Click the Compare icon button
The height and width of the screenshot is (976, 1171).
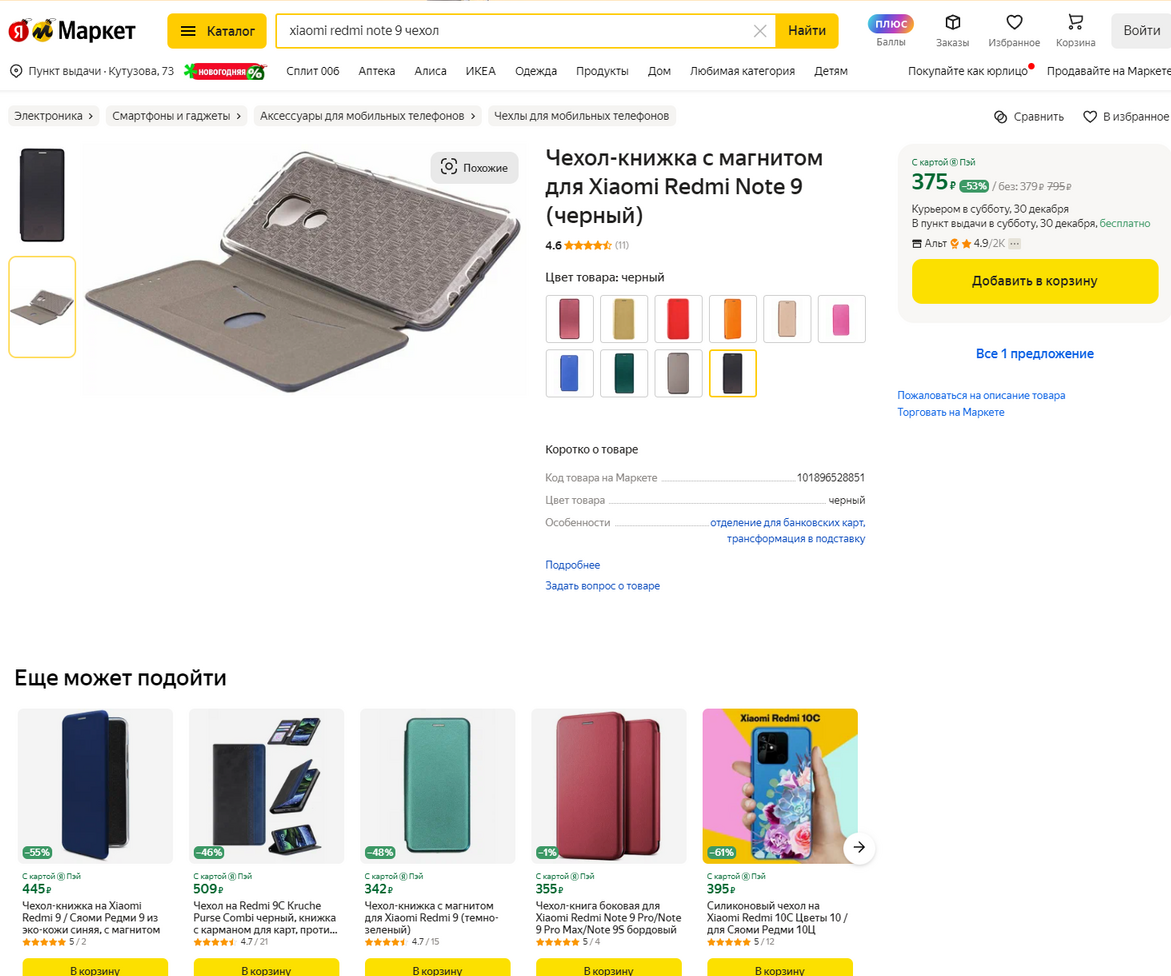pyautogui.click(x=1000, y=117)
